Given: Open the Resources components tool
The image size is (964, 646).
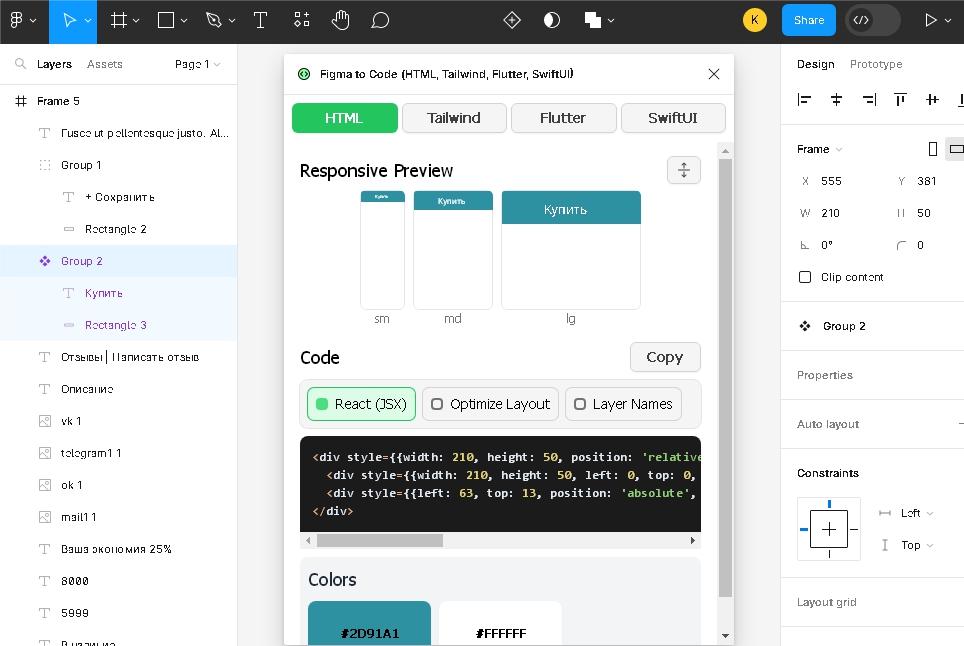Looking at the screenshot, I should tap(301, 20).
